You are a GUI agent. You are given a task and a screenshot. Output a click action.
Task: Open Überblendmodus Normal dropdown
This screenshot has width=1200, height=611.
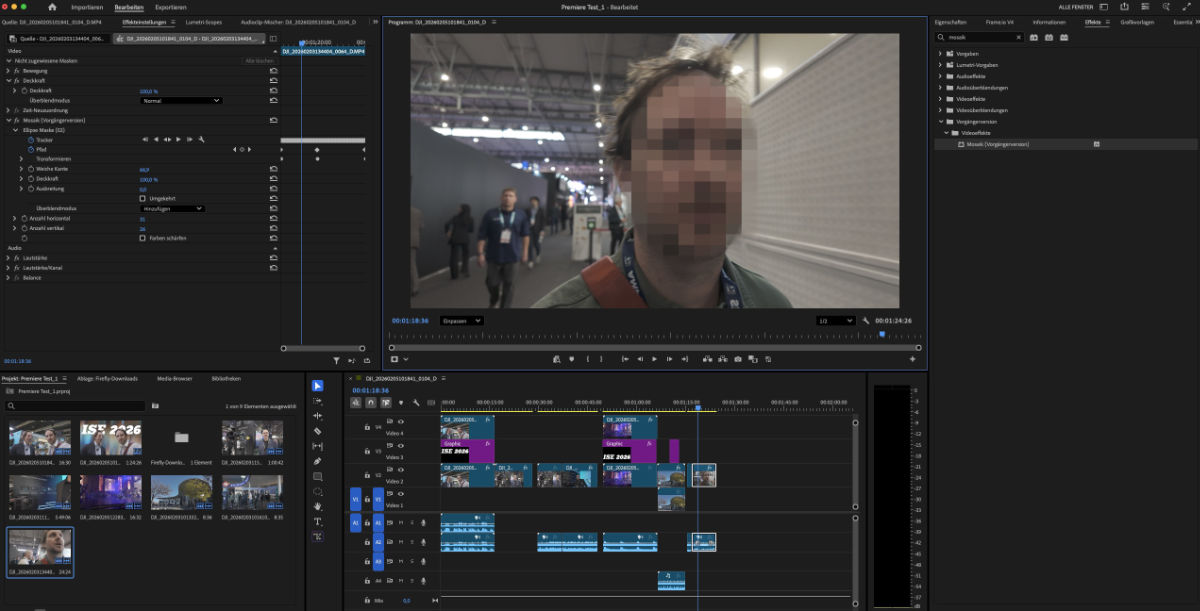(x=181, y=100)
